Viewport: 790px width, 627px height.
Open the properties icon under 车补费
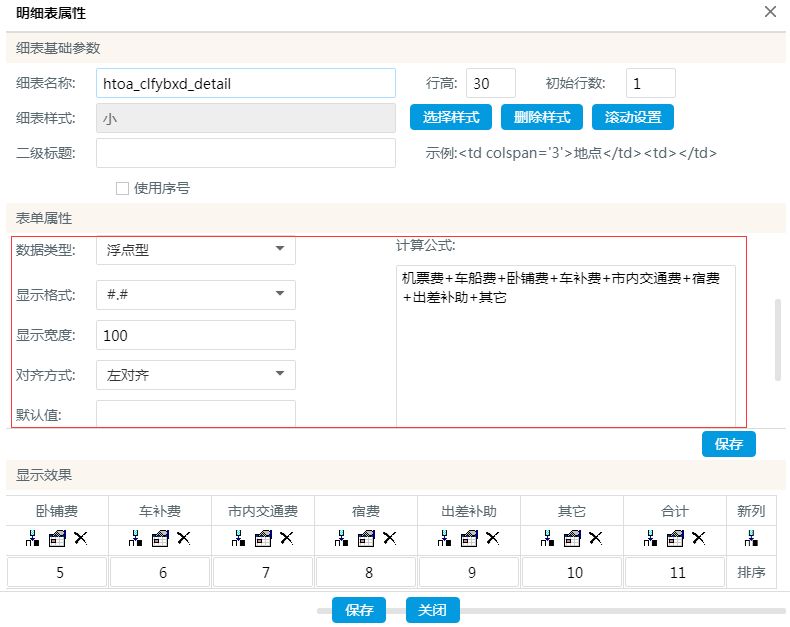160,538
